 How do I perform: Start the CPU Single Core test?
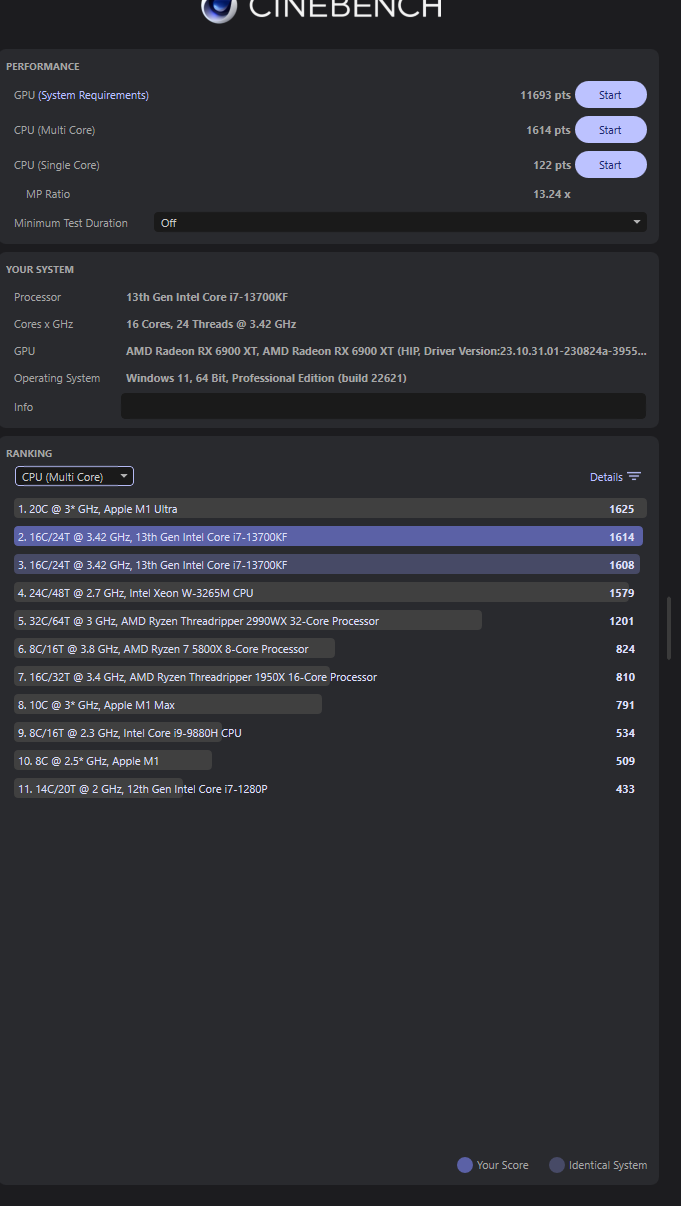click(x=610, y=164)
